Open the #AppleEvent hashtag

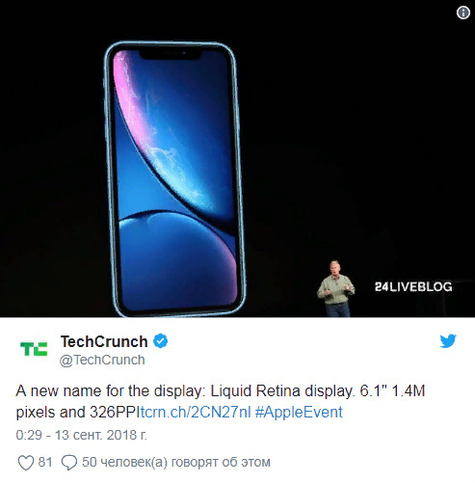point(299,412)
